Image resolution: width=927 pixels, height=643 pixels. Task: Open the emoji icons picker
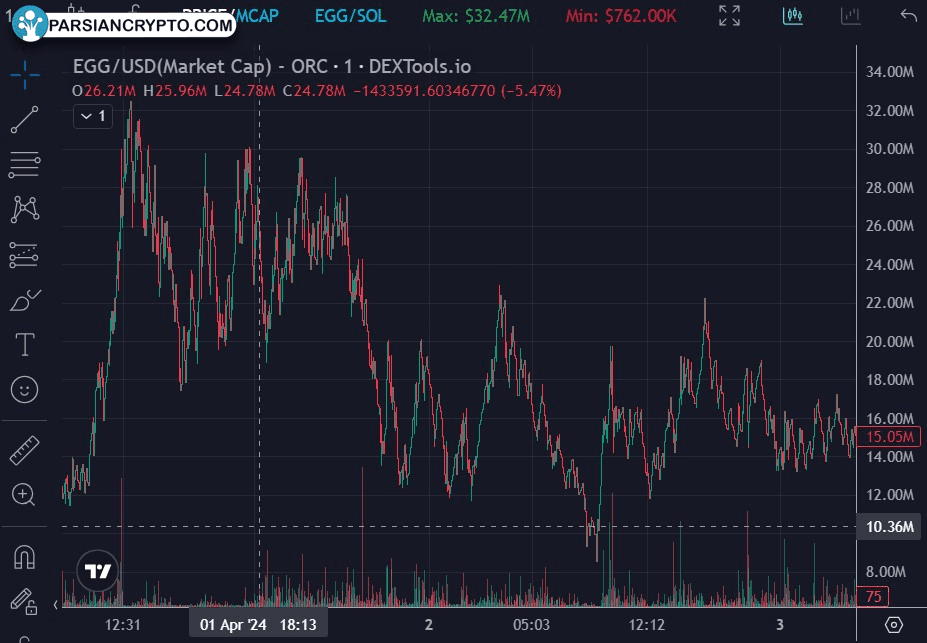click(25, 390)
